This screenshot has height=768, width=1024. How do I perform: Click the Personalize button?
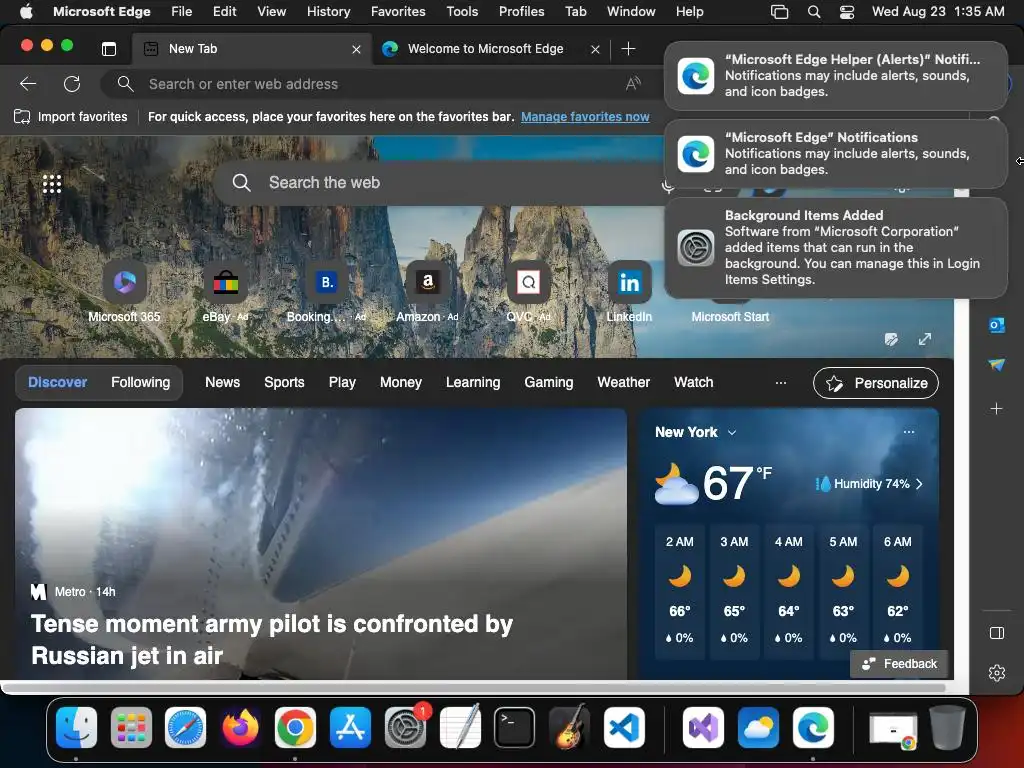point(876,383)
